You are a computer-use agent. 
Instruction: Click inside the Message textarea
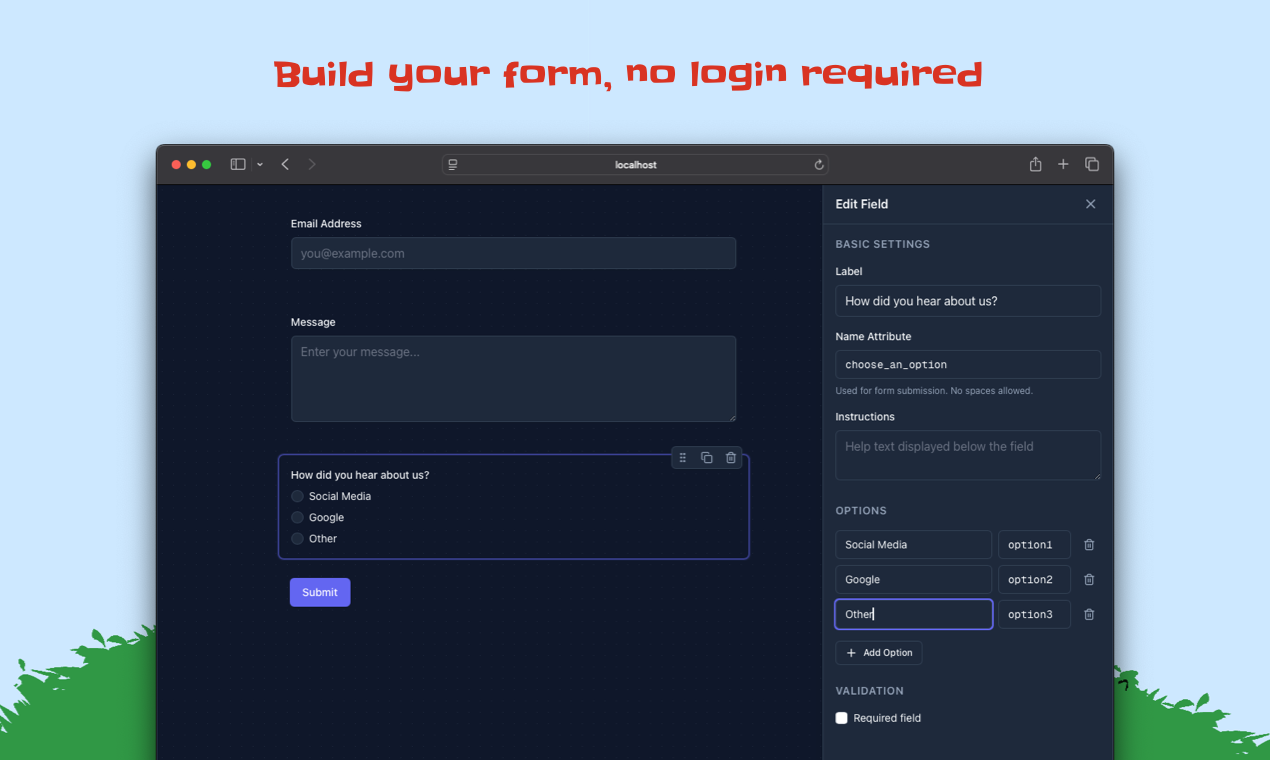coord(513,378)
